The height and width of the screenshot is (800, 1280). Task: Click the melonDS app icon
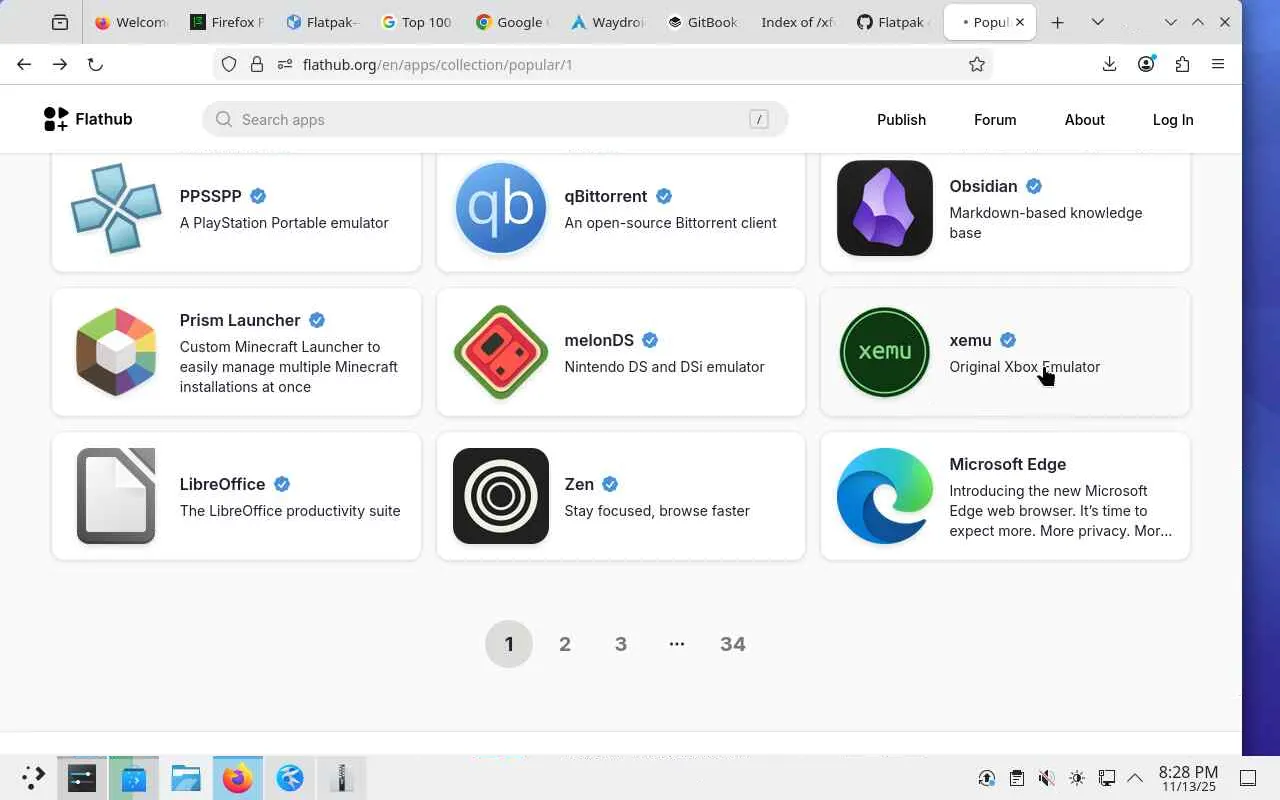coord(501,352)
